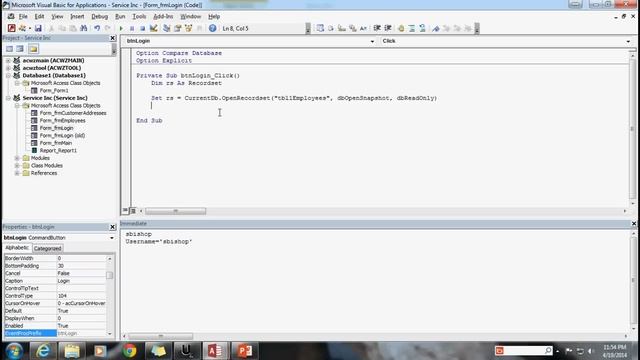Screen dimensions: 640x360
Task: Open the Click procedure dropdown
Action: [628, 41]
